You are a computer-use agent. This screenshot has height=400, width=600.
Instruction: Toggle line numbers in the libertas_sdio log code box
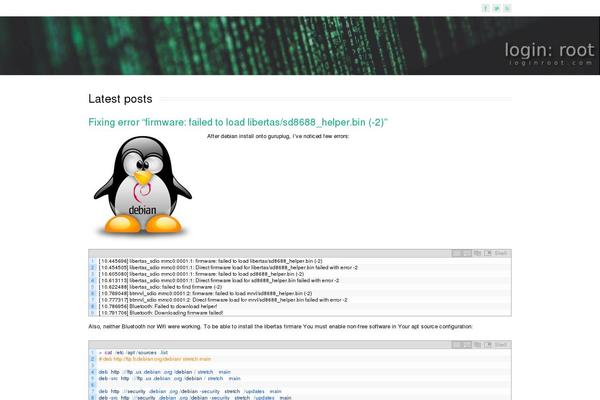457,253
